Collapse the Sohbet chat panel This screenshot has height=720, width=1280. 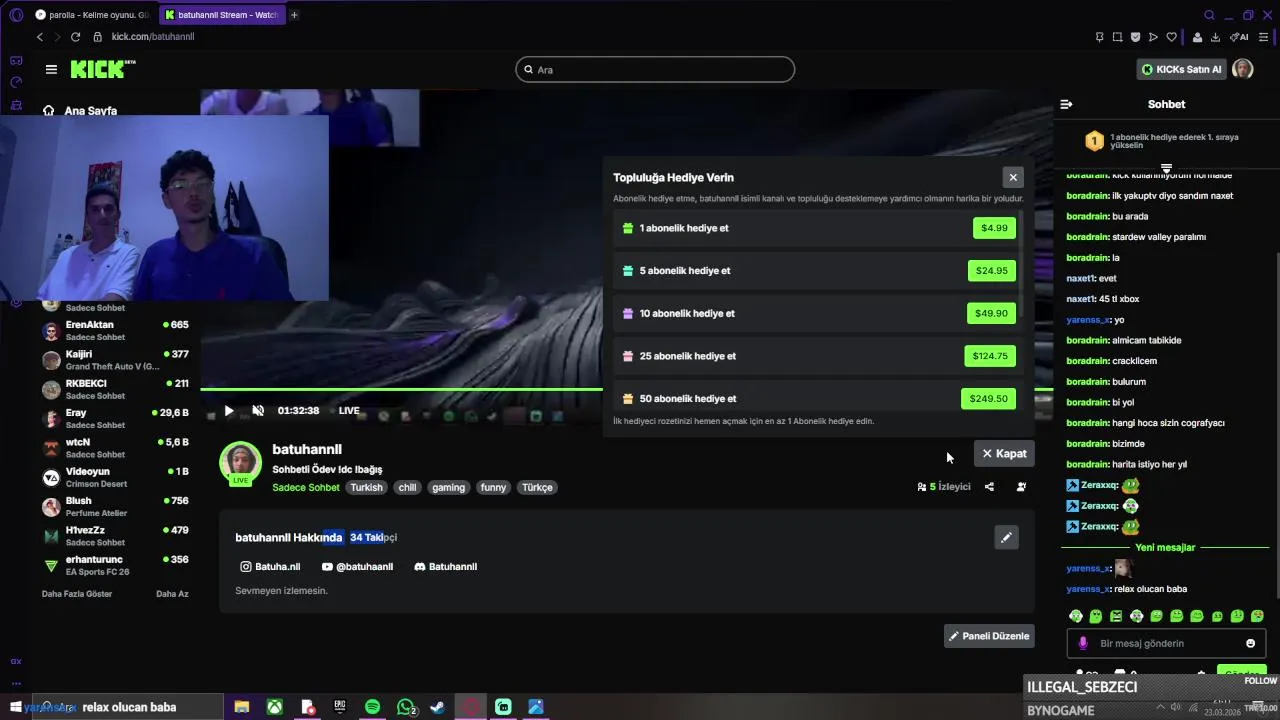(1066, 104)
